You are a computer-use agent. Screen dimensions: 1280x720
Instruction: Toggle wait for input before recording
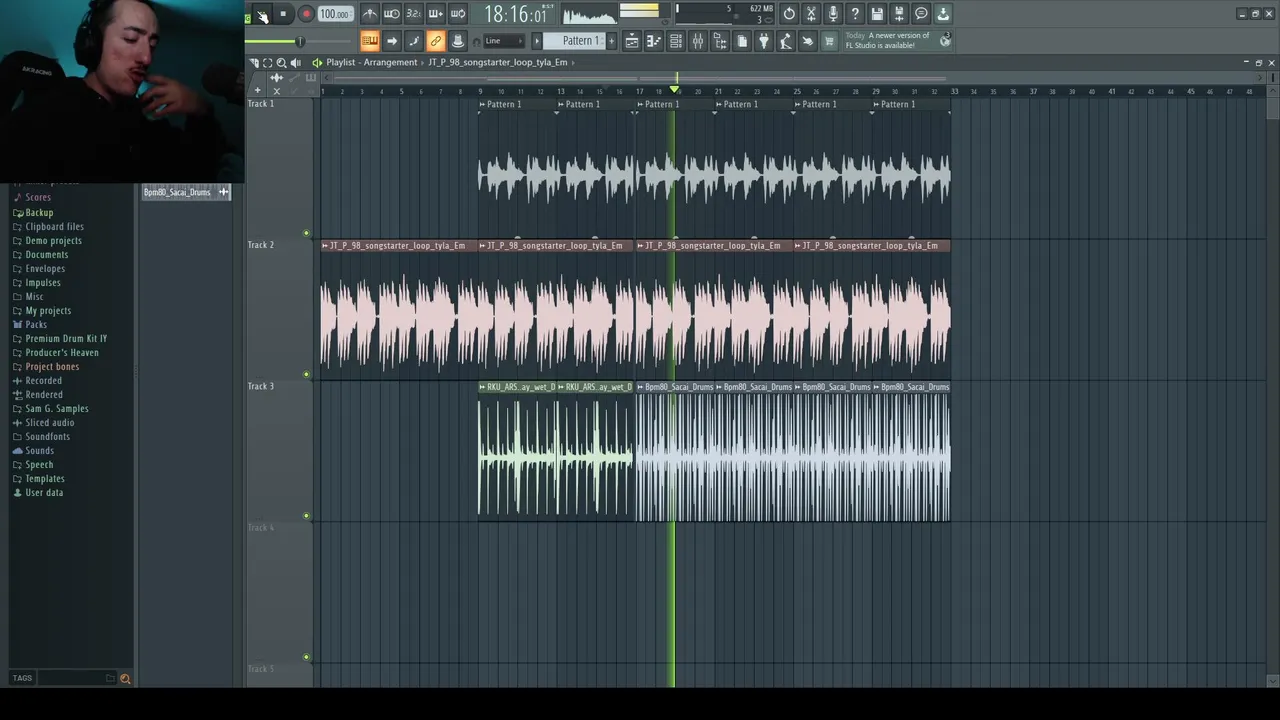pos(392,14)
